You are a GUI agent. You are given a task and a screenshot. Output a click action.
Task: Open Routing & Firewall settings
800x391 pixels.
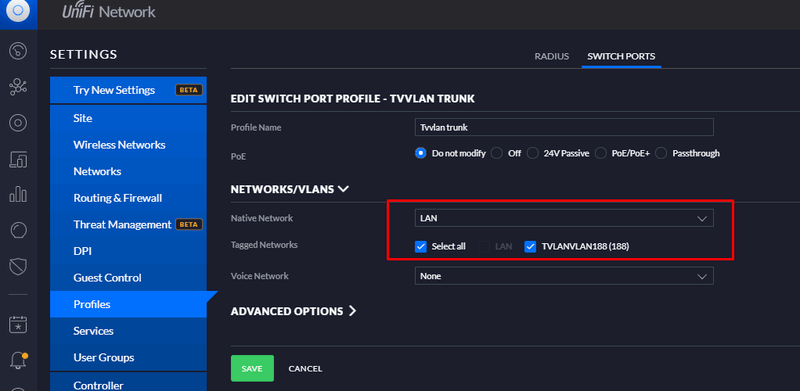[128, 198]
